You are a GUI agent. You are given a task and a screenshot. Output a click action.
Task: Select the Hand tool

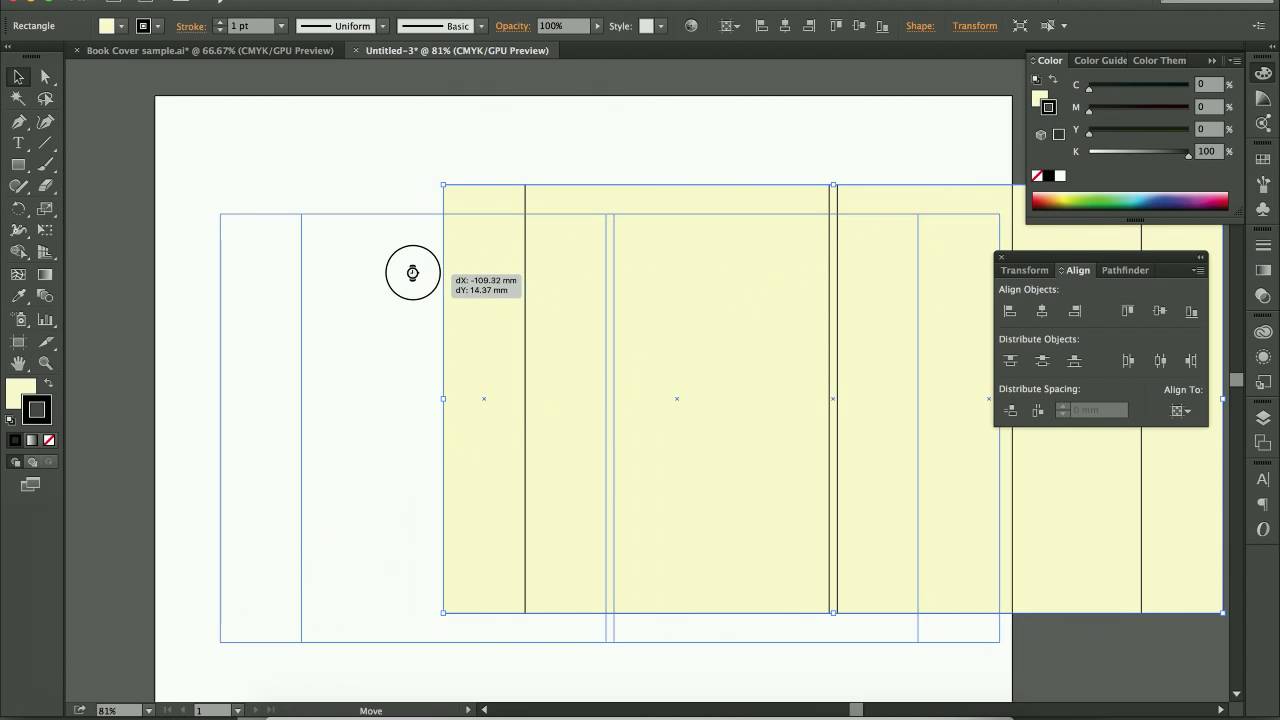(18, 364)
